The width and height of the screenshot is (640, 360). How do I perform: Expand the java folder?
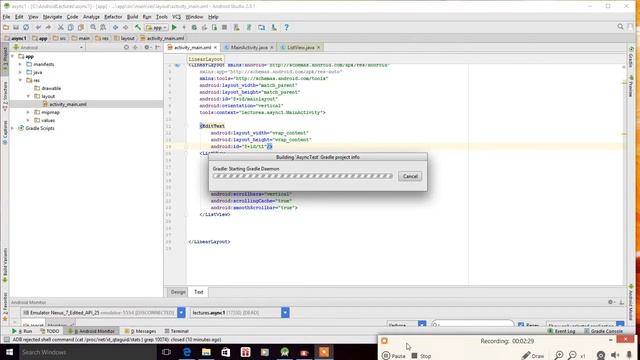click(20, 72)
